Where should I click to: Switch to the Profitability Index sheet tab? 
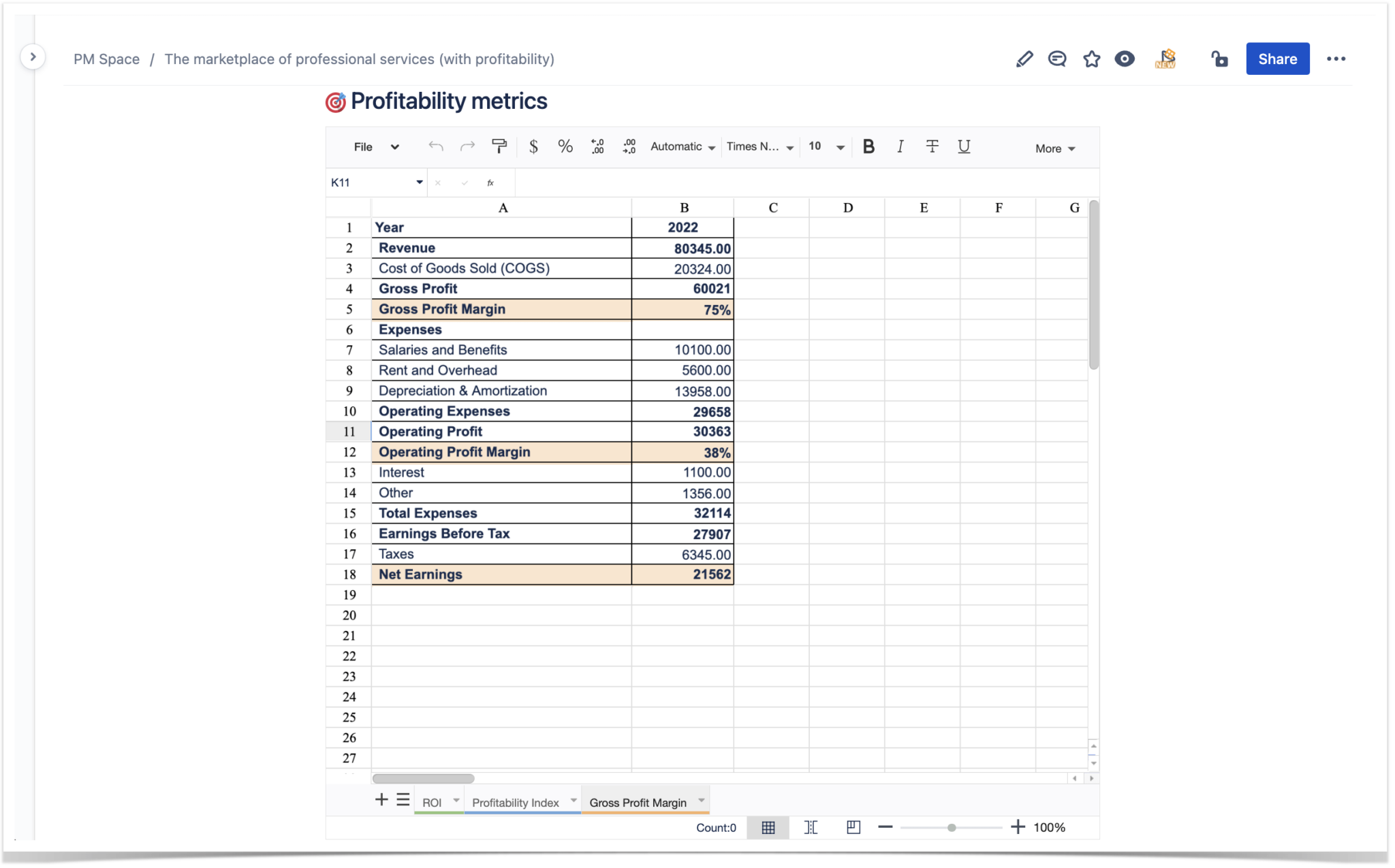[514, 802]
